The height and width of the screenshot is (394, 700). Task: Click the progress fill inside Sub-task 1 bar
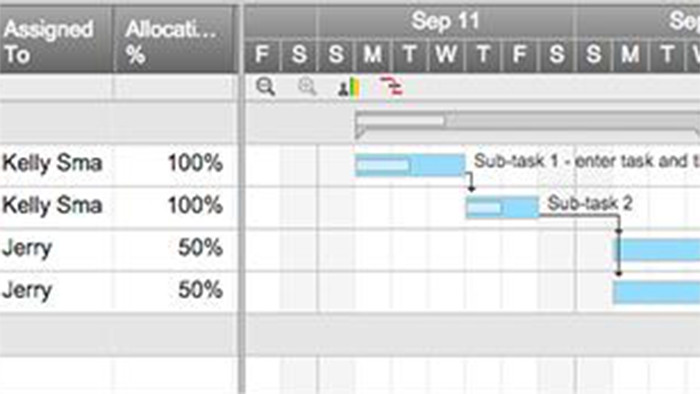click(x=383, y=165)
